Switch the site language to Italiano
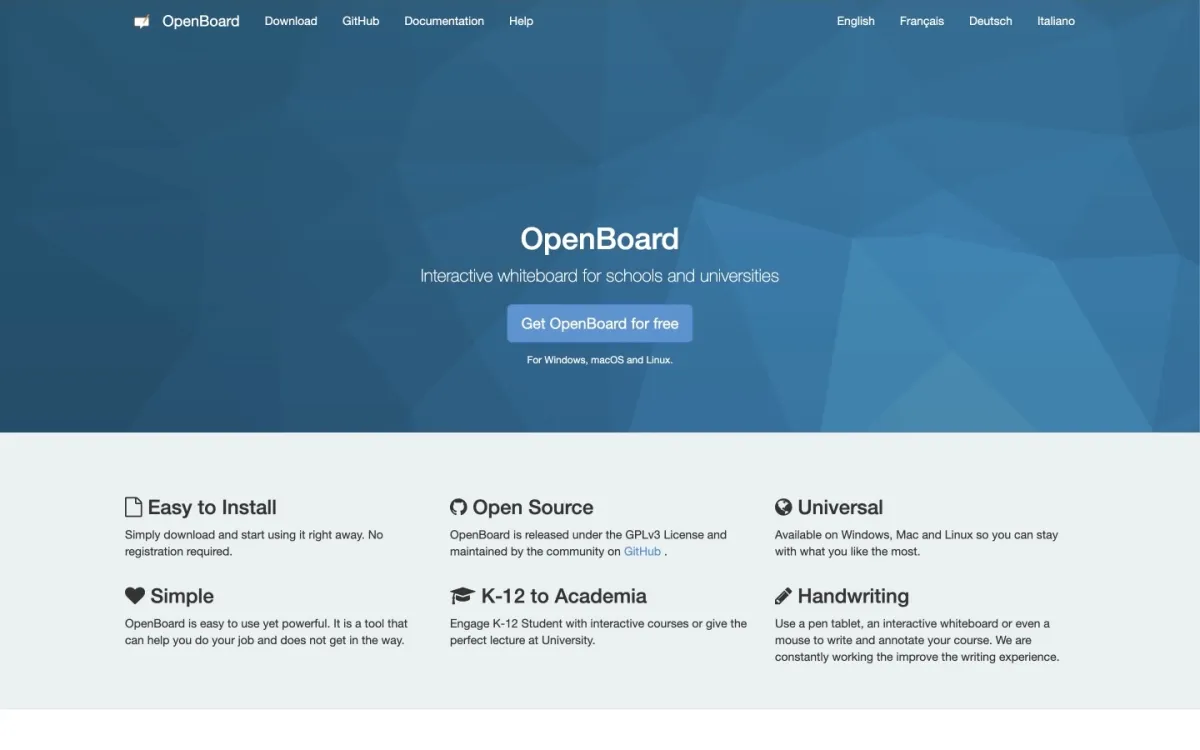The image size is (1200, 750). pos(1056,20)
